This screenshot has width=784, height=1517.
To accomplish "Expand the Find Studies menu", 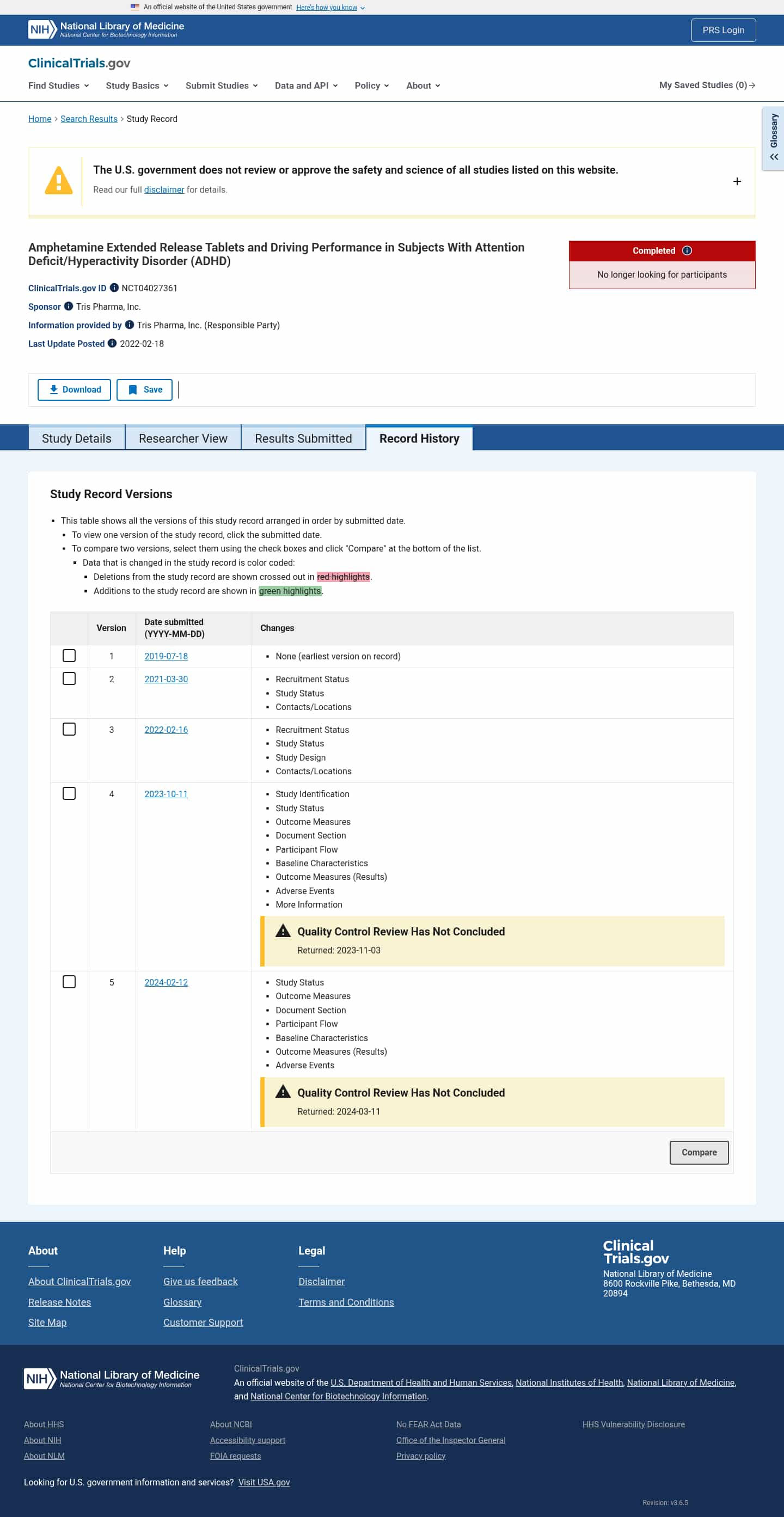I will [59, 85].
